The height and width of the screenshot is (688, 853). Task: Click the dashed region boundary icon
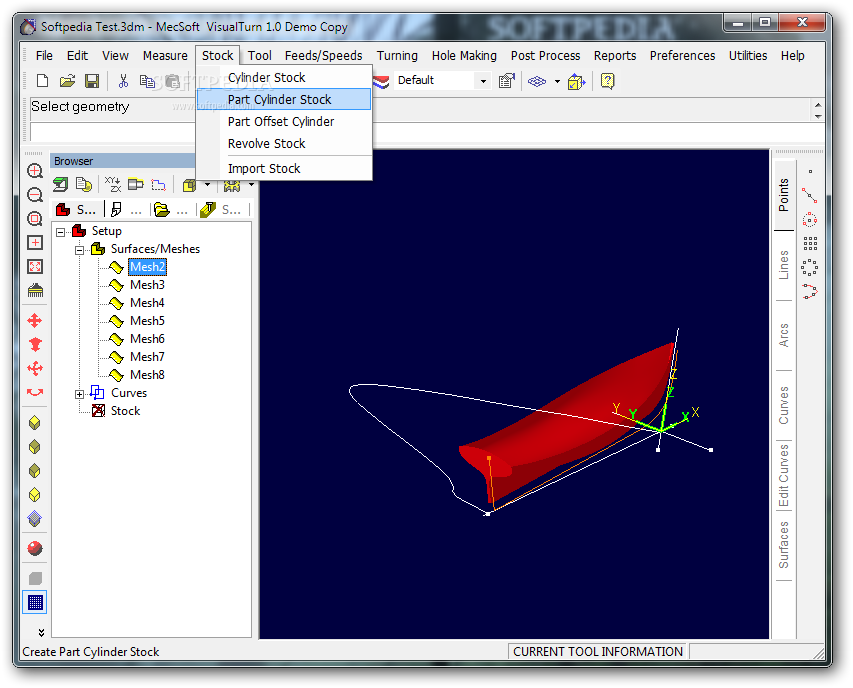158,185
